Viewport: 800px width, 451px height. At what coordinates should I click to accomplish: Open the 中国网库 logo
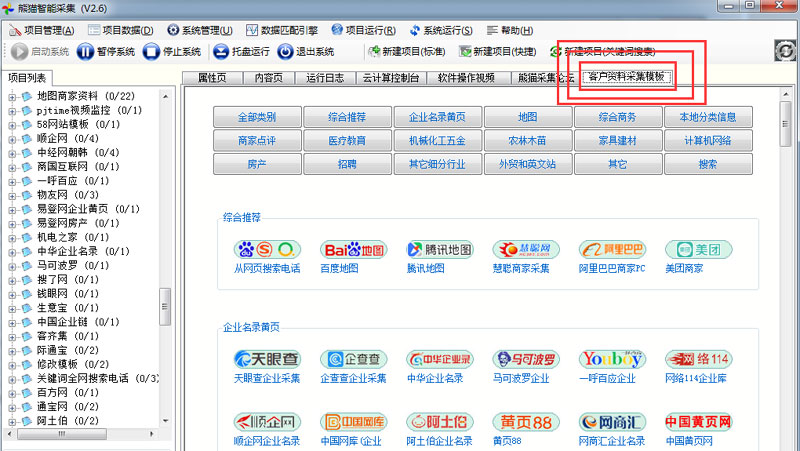[354, 422]
